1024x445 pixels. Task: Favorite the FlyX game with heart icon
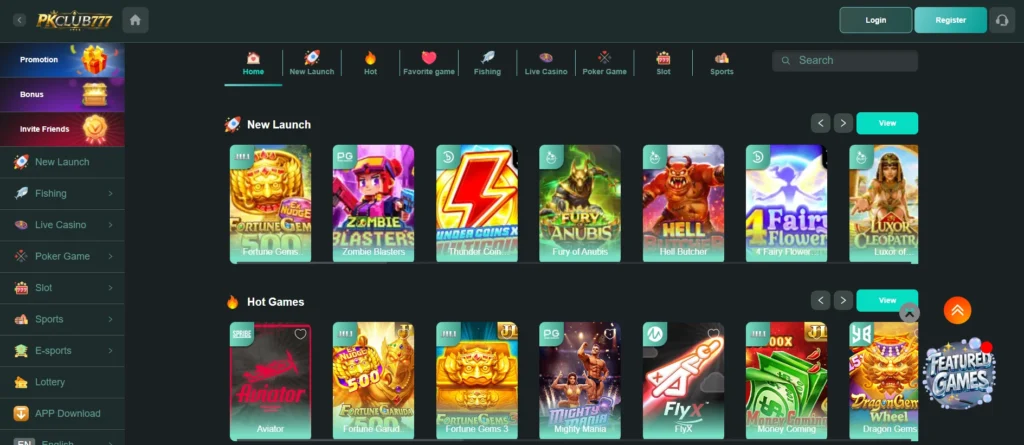pos(713,334)
